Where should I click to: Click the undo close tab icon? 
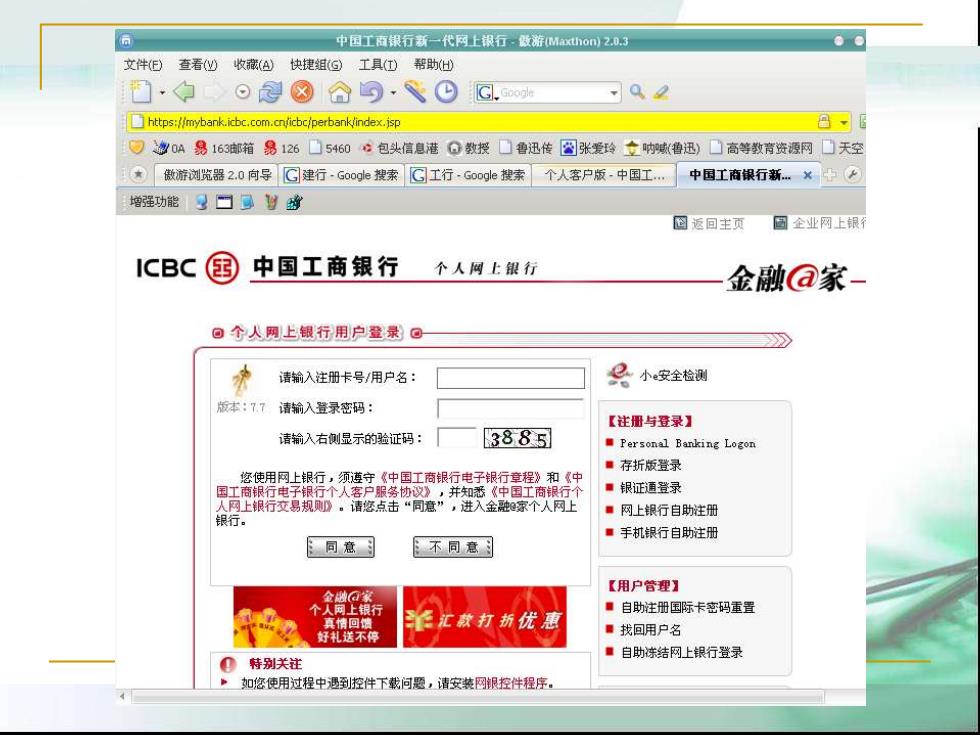pos(371,92)
